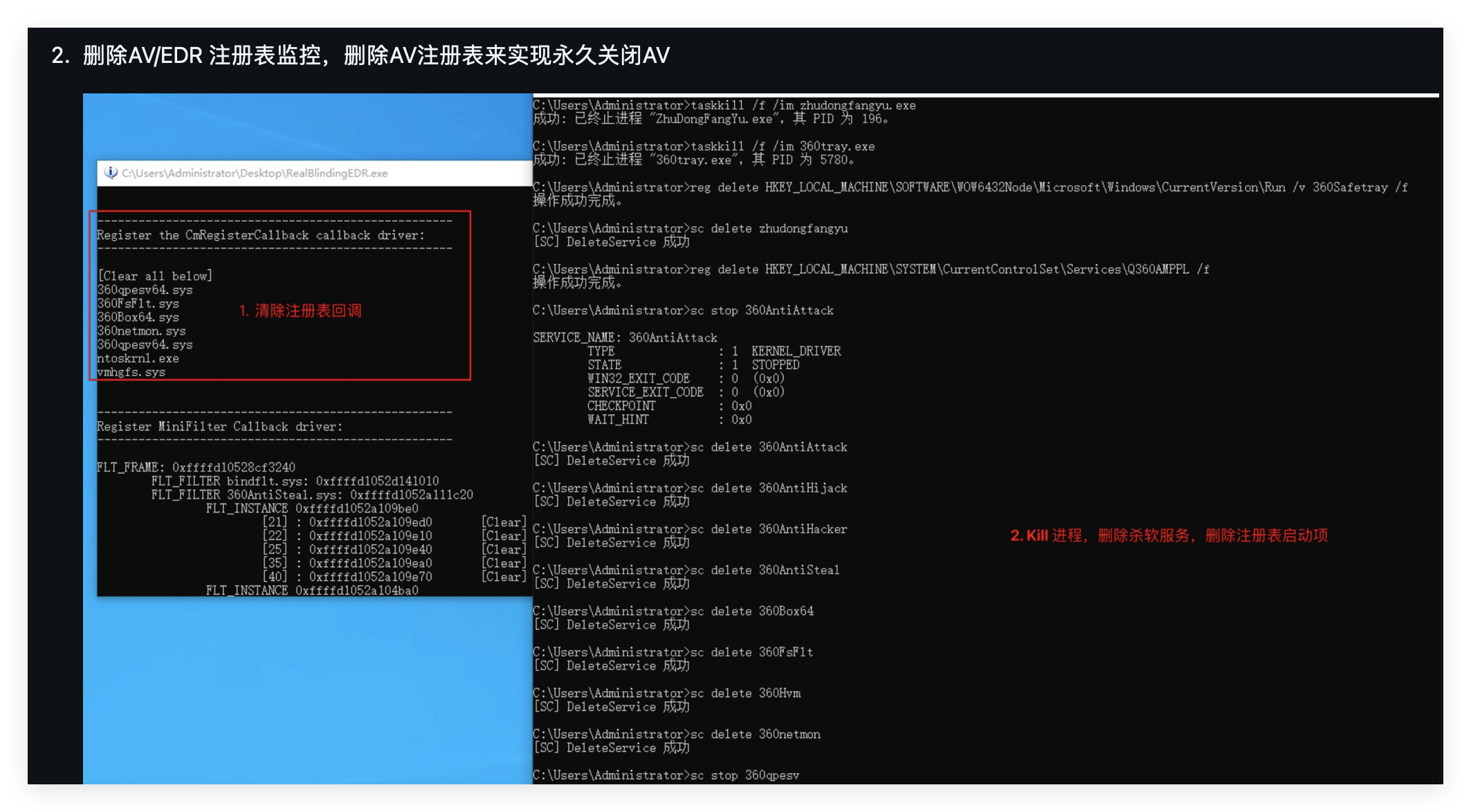1471x812 pixels.
Task: Select the 'ntoskrnl.exe' entry
Action: point(138,358)
